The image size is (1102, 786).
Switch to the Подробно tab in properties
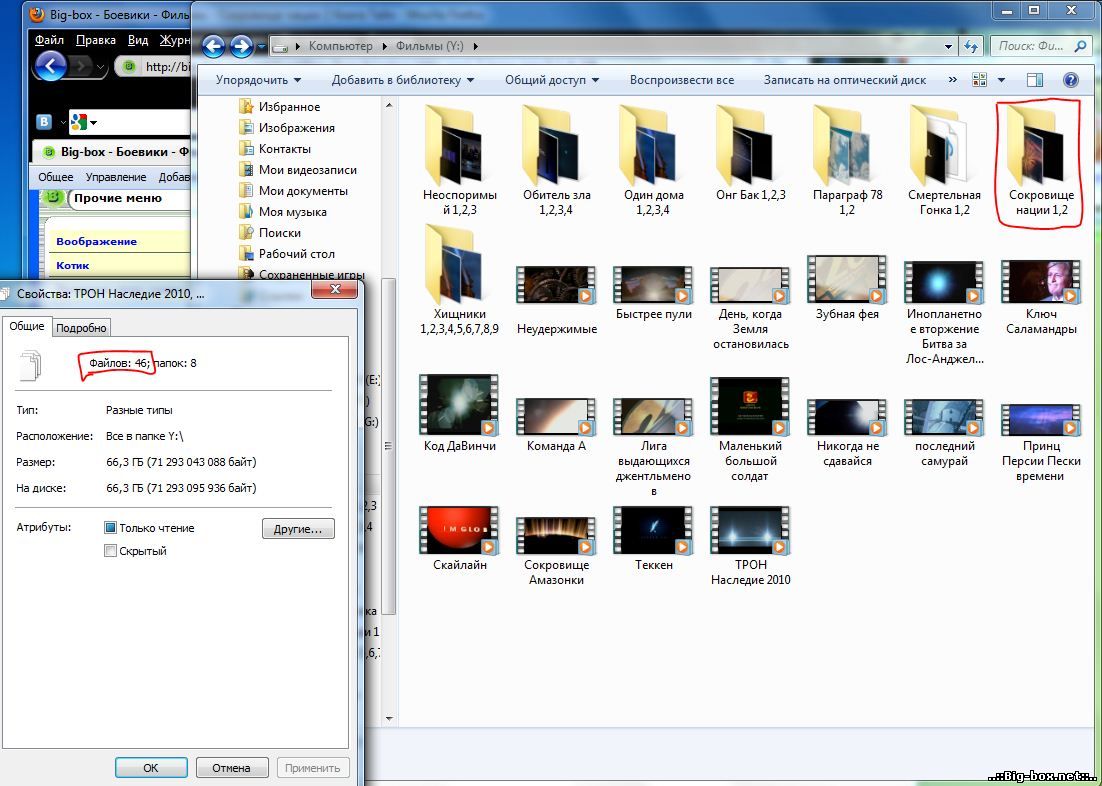(82, 328)
